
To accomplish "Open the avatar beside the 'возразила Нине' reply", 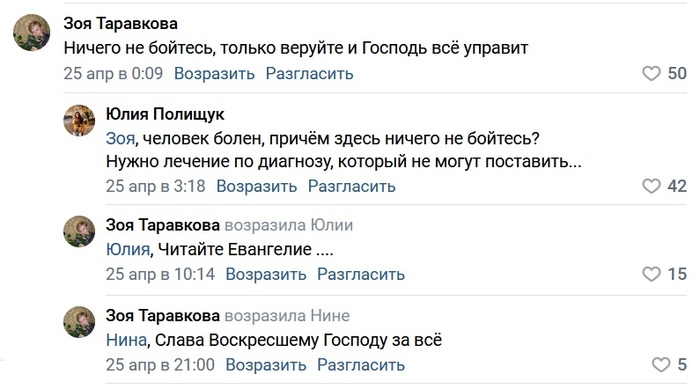I will [79, 322].
